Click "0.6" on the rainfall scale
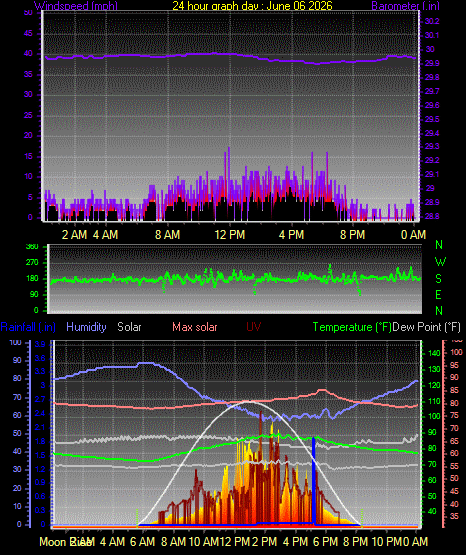 (x=40, y=497)
